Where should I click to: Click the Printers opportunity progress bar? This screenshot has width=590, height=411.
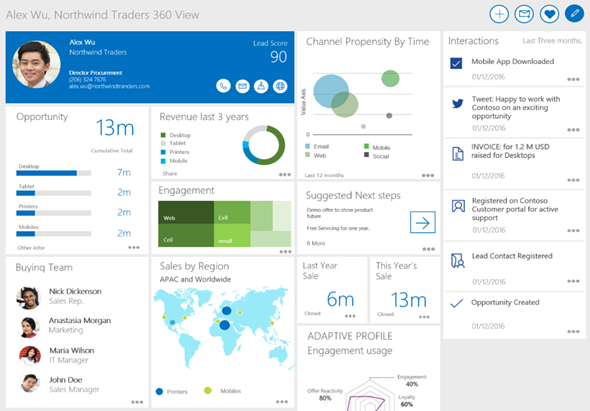[x=53, y=213]
